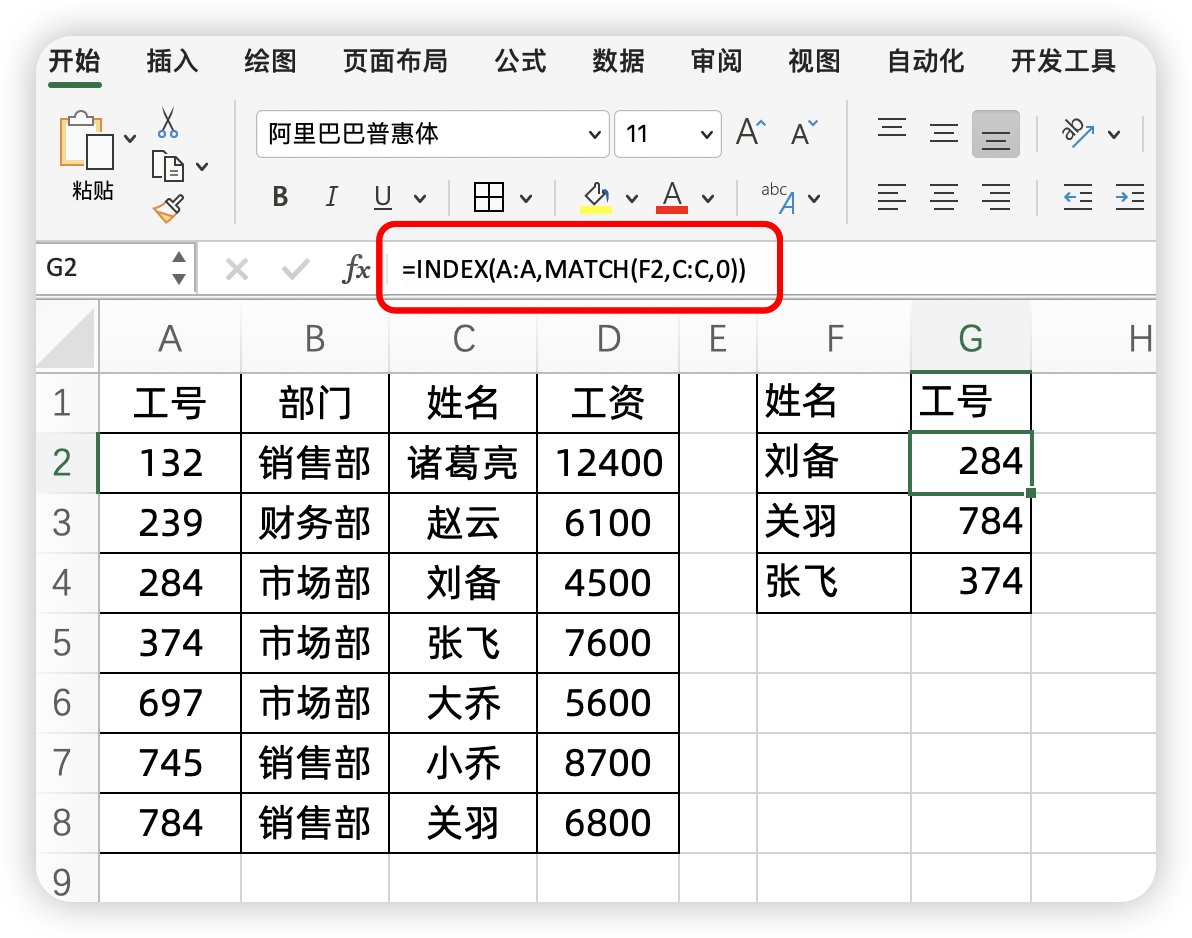The image size is (1192, 938).
Task: Switch to 开始 tab
Action: coord(74,62)
